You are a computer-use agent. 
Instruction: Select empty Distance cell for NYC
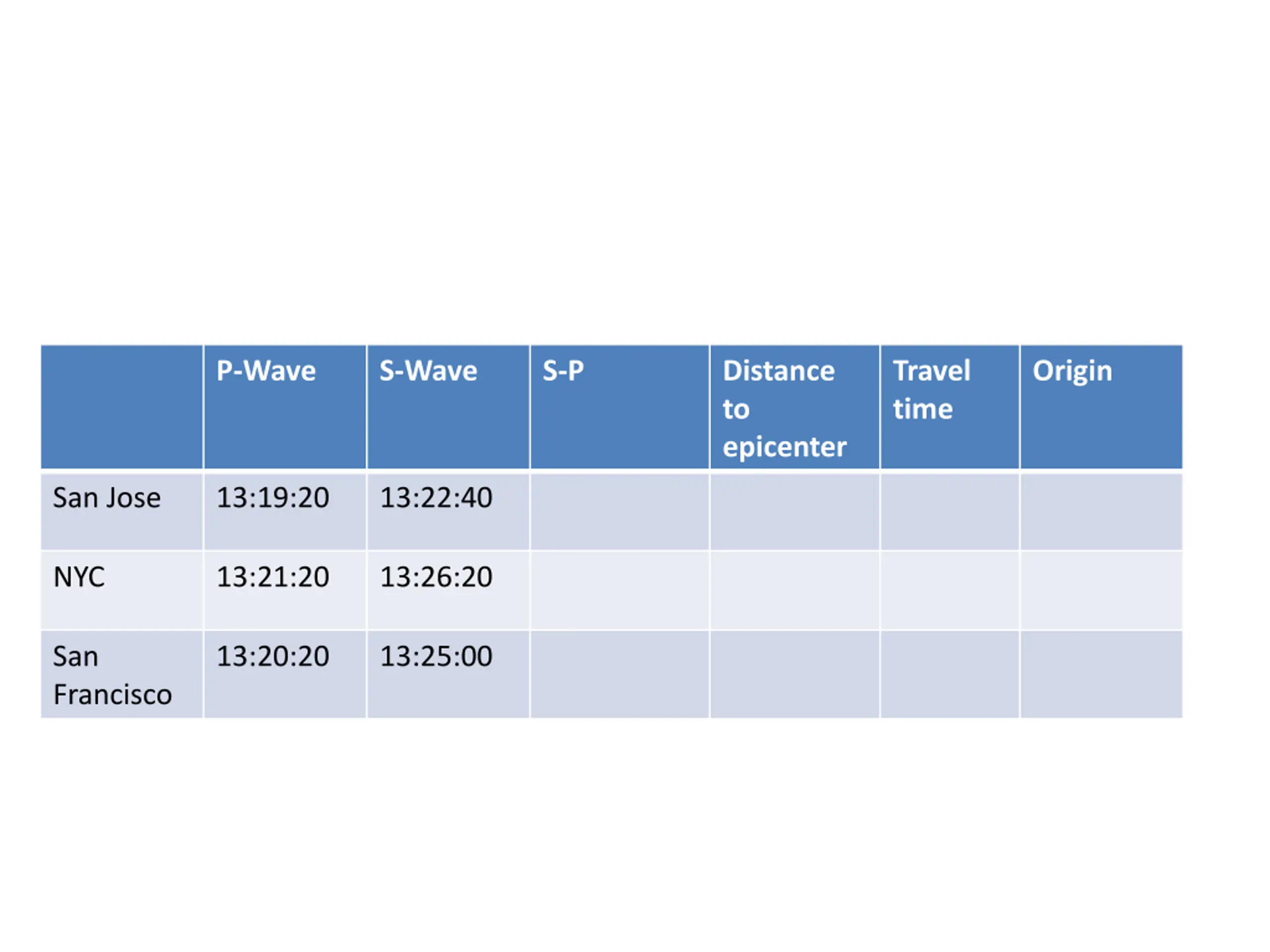pyautogui.click(x=795, y=590)
